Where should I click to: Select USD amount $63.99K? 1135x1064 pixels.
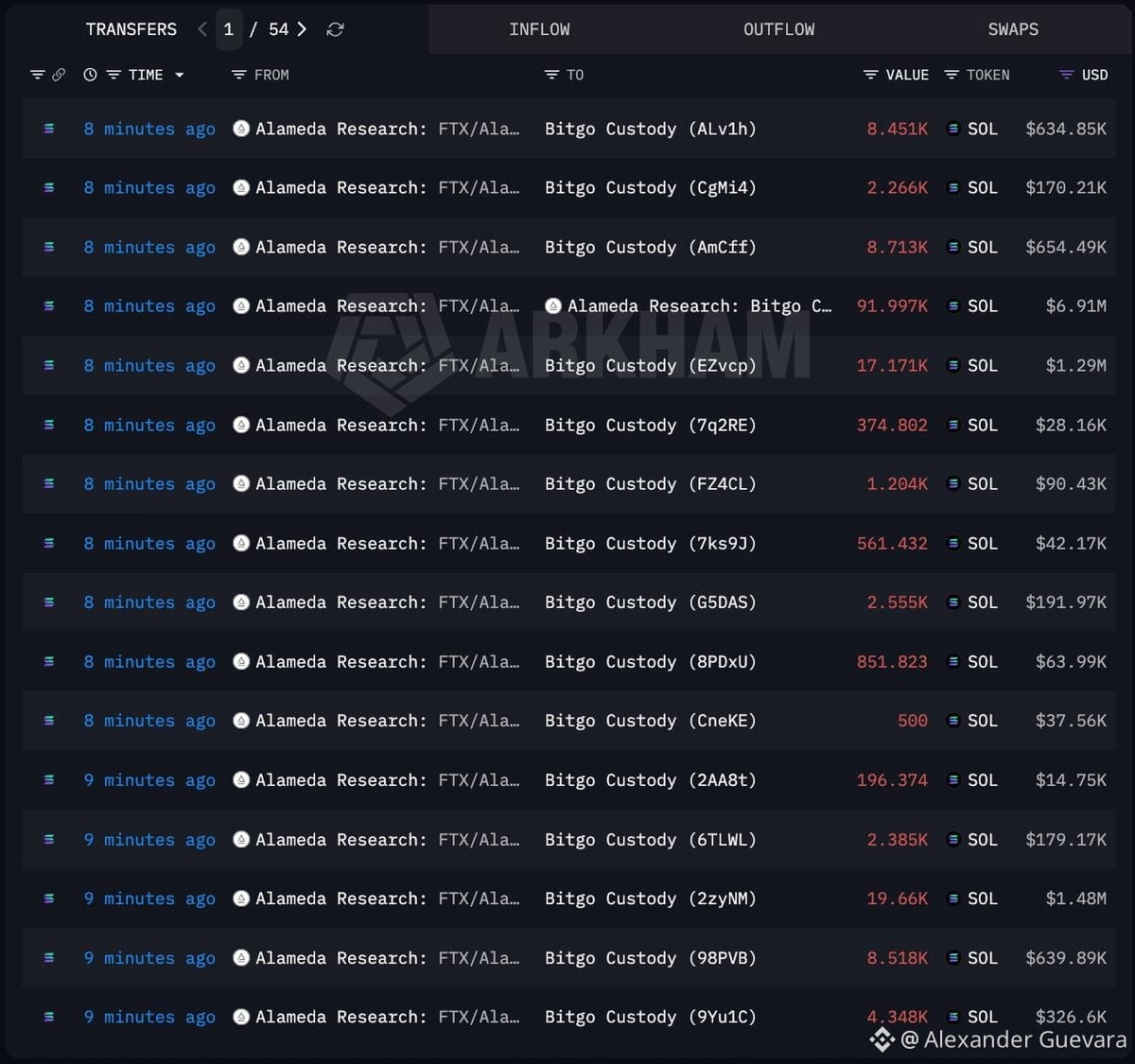1071,661
